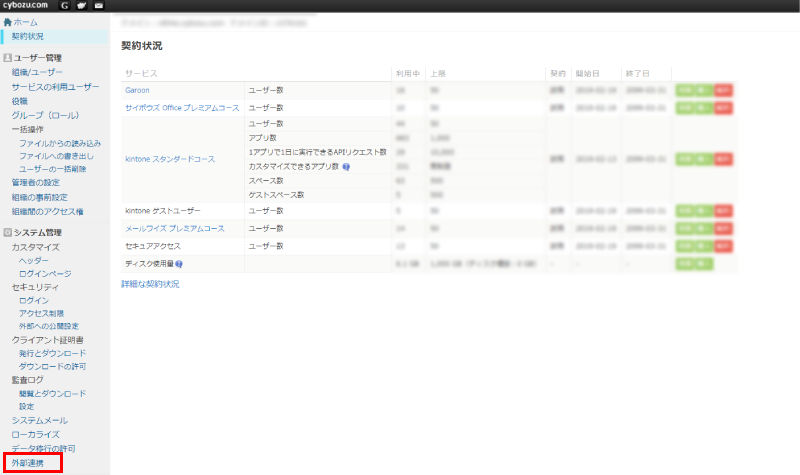Click アプリ数 row label under kintone

pyautogui.click(x=262, y=138)
